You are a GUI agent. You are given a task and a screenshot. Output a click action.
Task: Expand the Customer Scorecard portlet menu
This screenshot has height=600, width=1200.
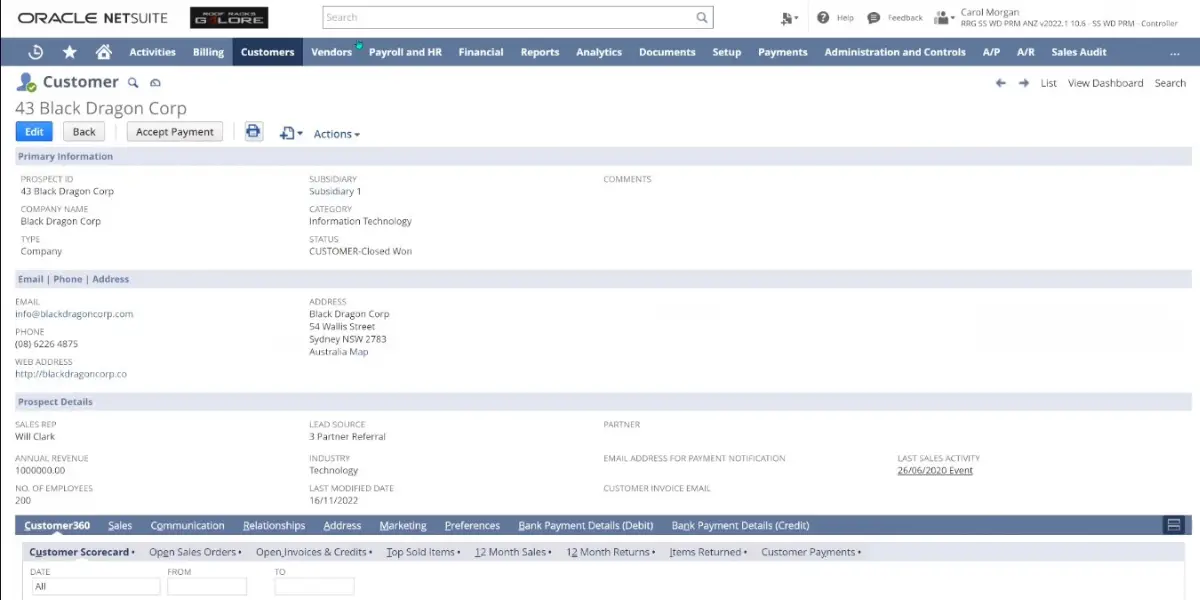pos(82,552)
